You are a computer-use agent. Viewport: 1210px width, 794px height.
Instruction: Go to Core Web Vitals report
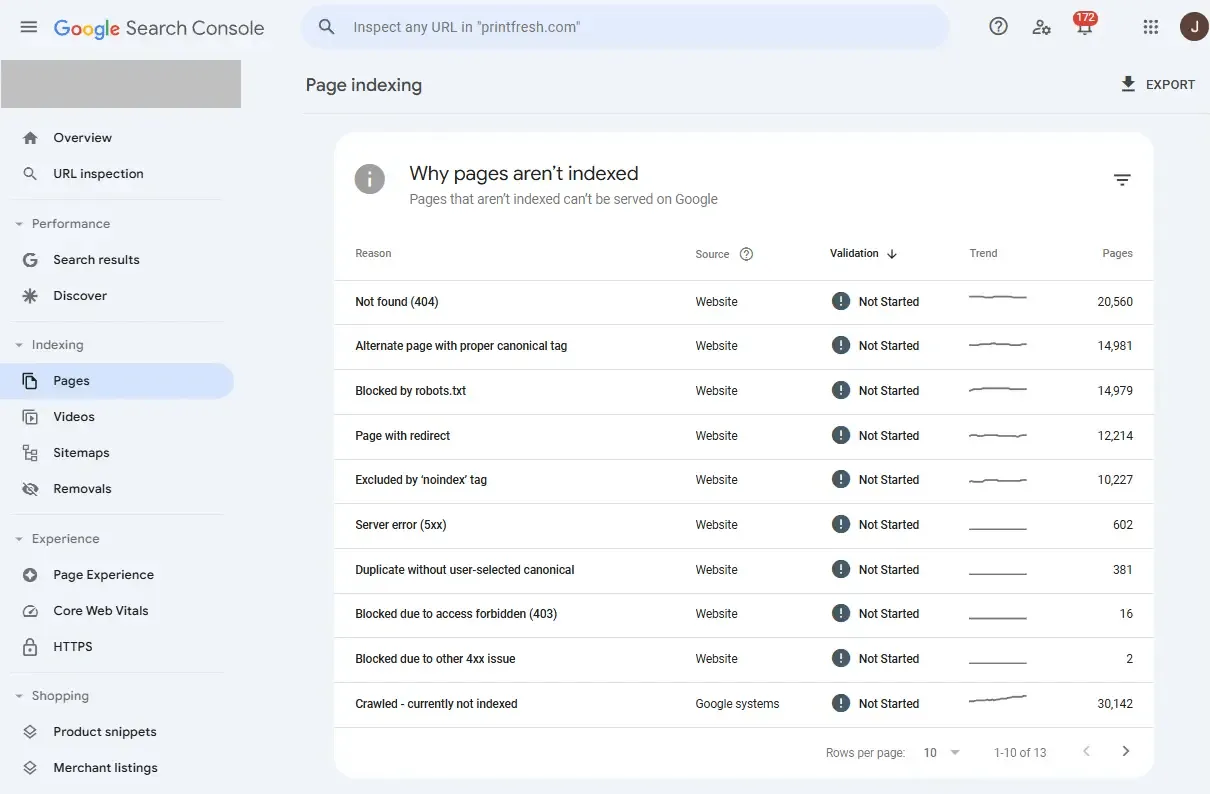100,611
